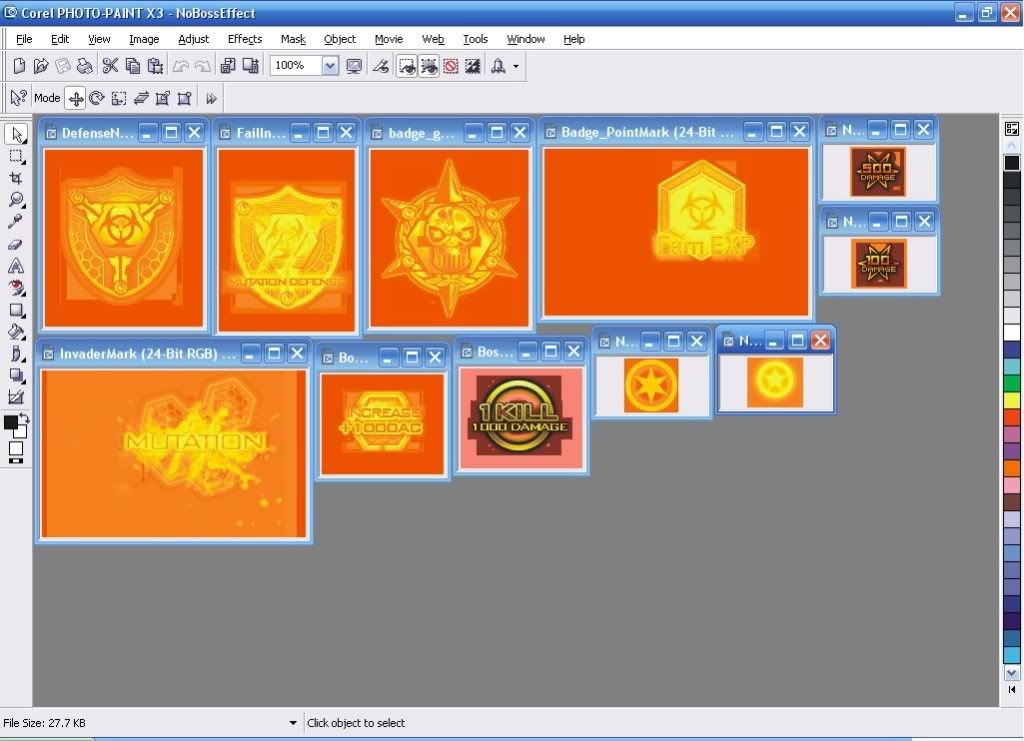Open the Effects menu
Image resolution: width=1024 pixels, height=741 pixels.
coord(244,39)
